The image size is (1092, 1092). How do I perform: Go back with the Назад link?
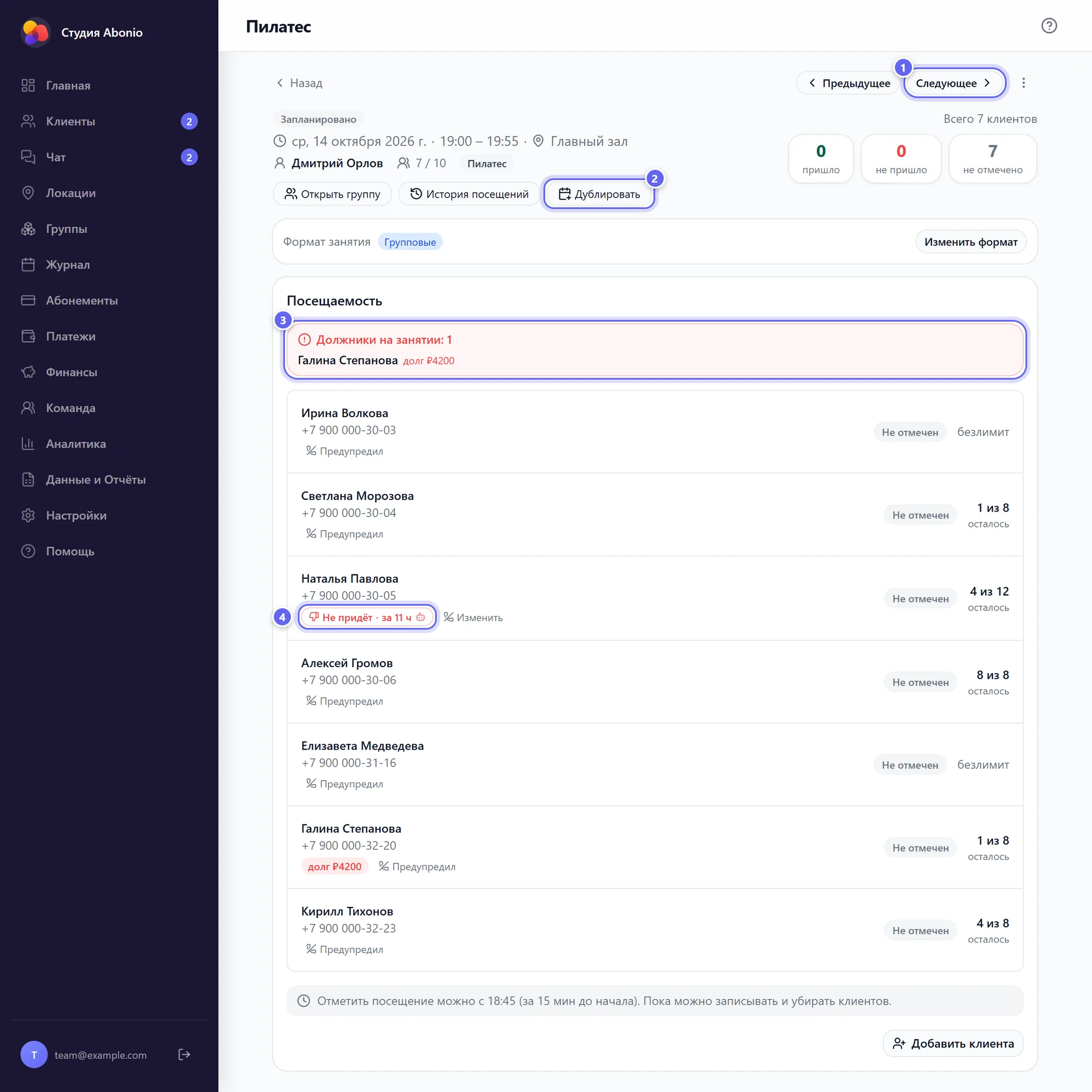299,83
